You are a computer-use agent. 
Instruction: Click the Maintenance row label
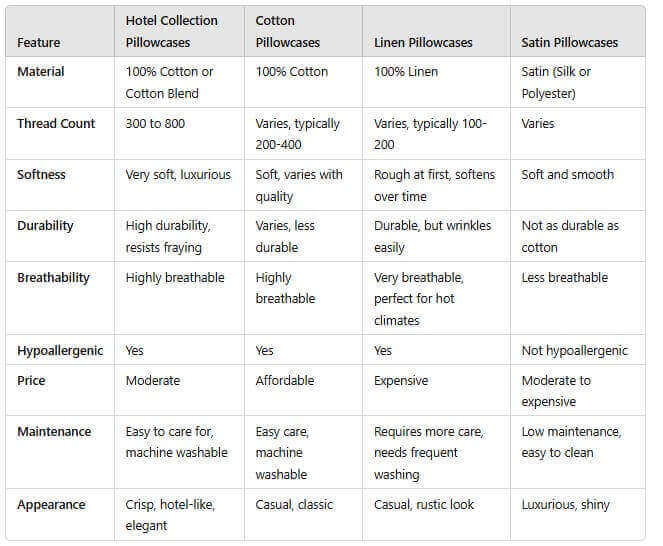click(54, 431)
